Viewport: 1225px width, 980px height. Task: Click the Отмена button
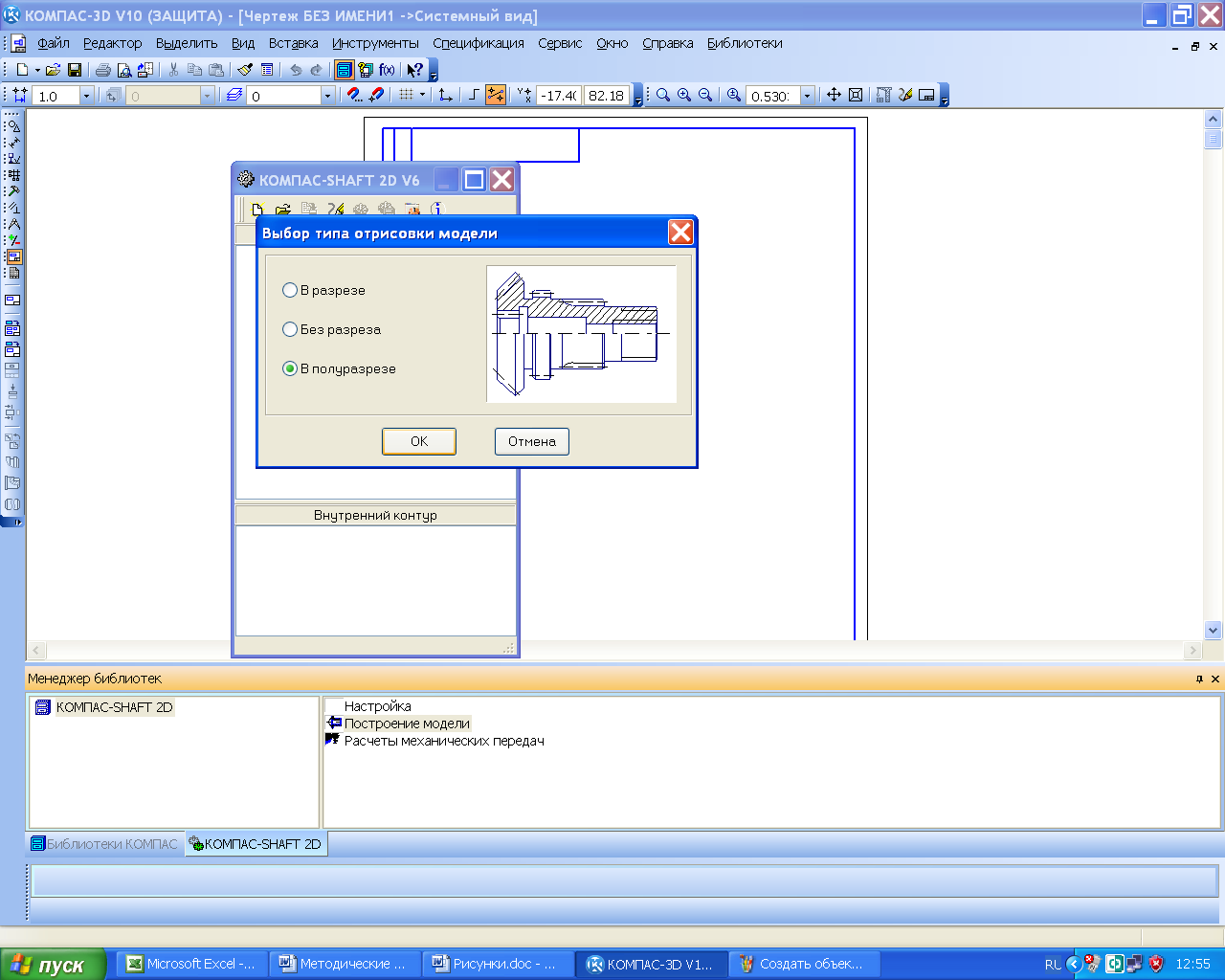[x=532, y=441]
